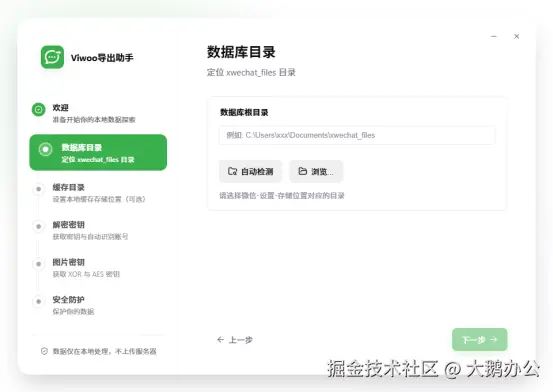
Task: Click the 数据仅在本地处理，不上传服务器 notice text
Action: click(104, 351)
